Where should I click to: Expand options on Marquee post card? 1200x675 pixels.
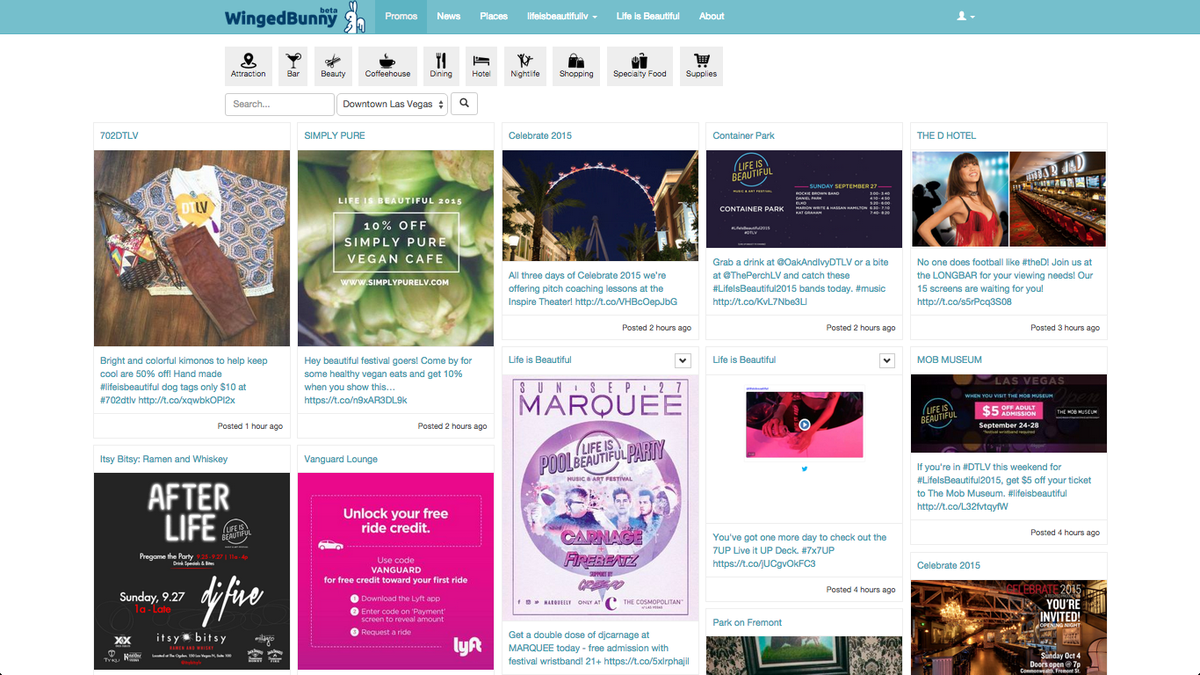point(682,360)
